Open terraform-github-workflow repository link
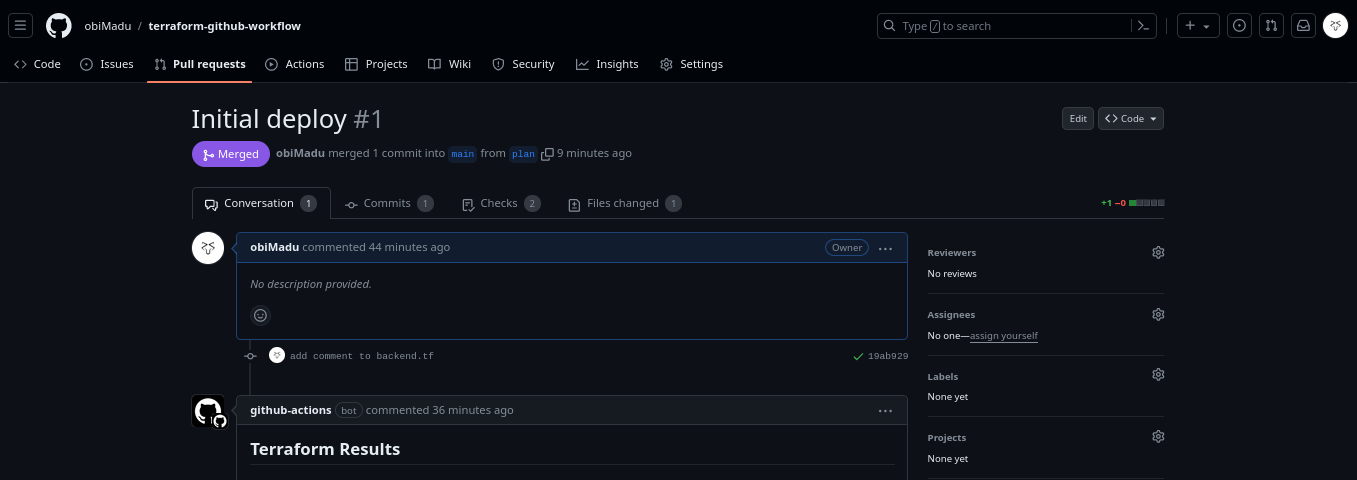 point(225,26)
